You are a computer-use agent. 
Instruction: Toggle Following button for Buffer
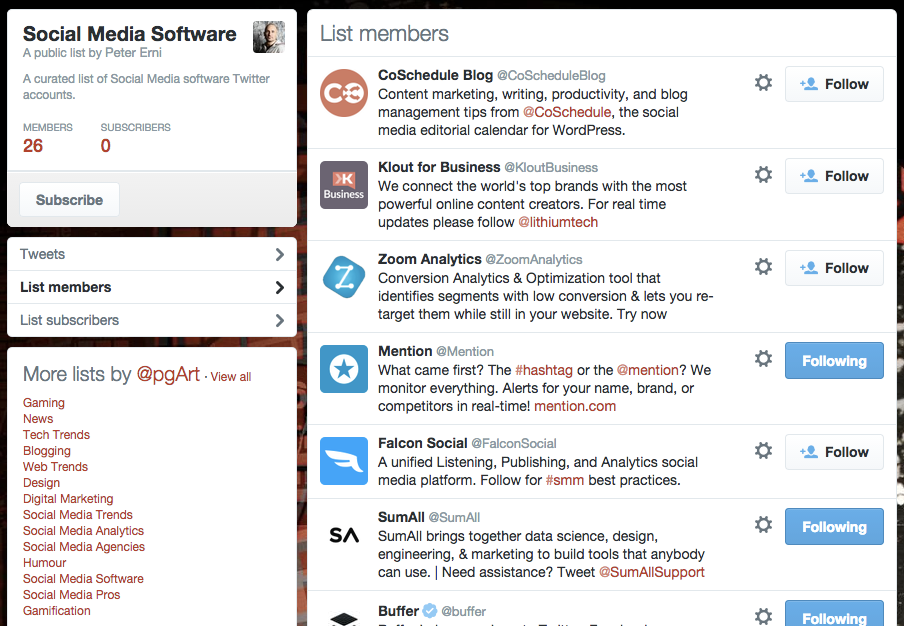click(834, 614)
